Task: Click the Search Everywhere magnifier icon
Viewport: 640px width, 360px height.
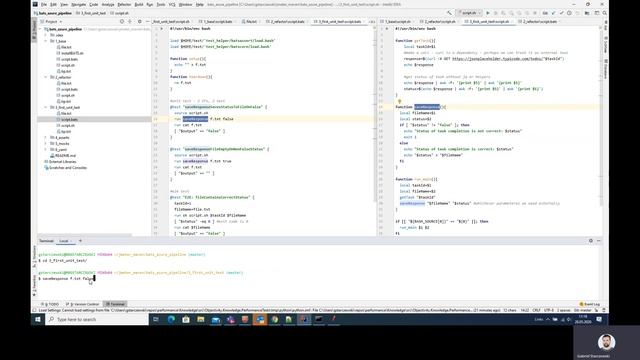Action: click(604, 13)
